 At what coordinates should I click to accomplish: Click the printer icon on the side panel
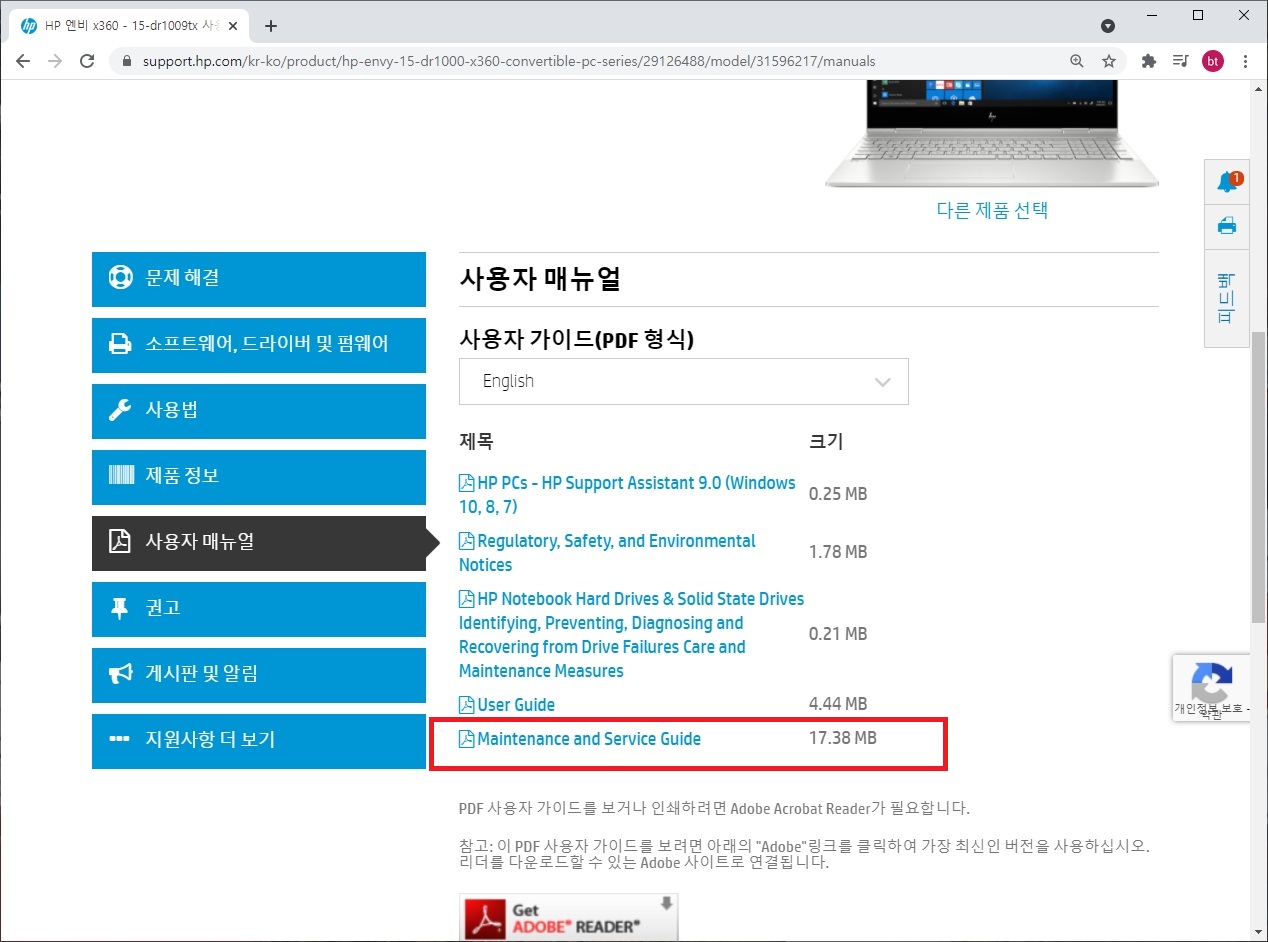pos(1227,226)
